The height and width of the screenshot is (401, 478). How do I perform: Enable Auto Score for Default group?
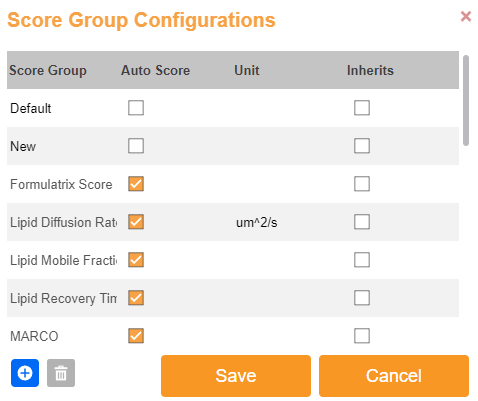pyautogui.click(x=136, y=108)
